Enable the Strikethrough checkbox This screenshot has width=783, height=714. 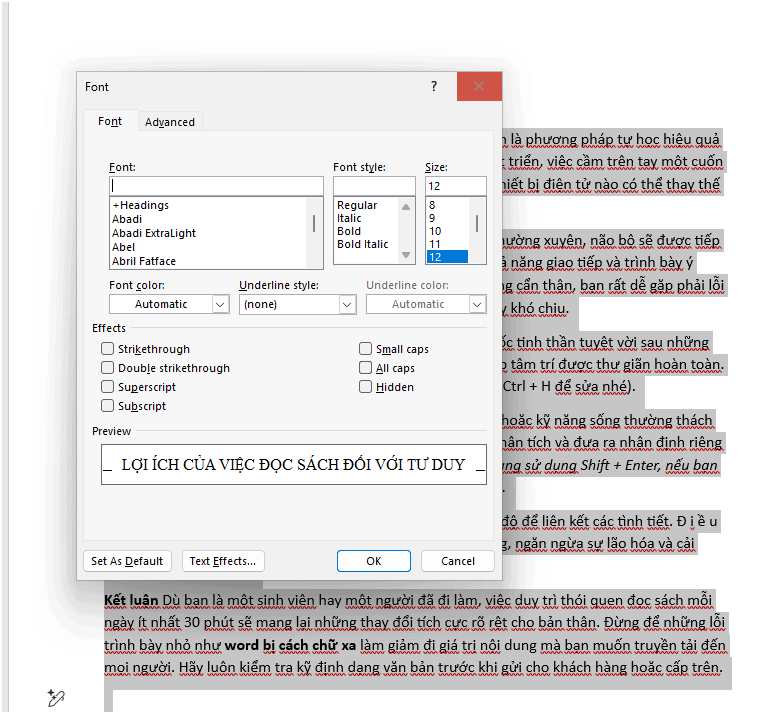click(108, 349)
